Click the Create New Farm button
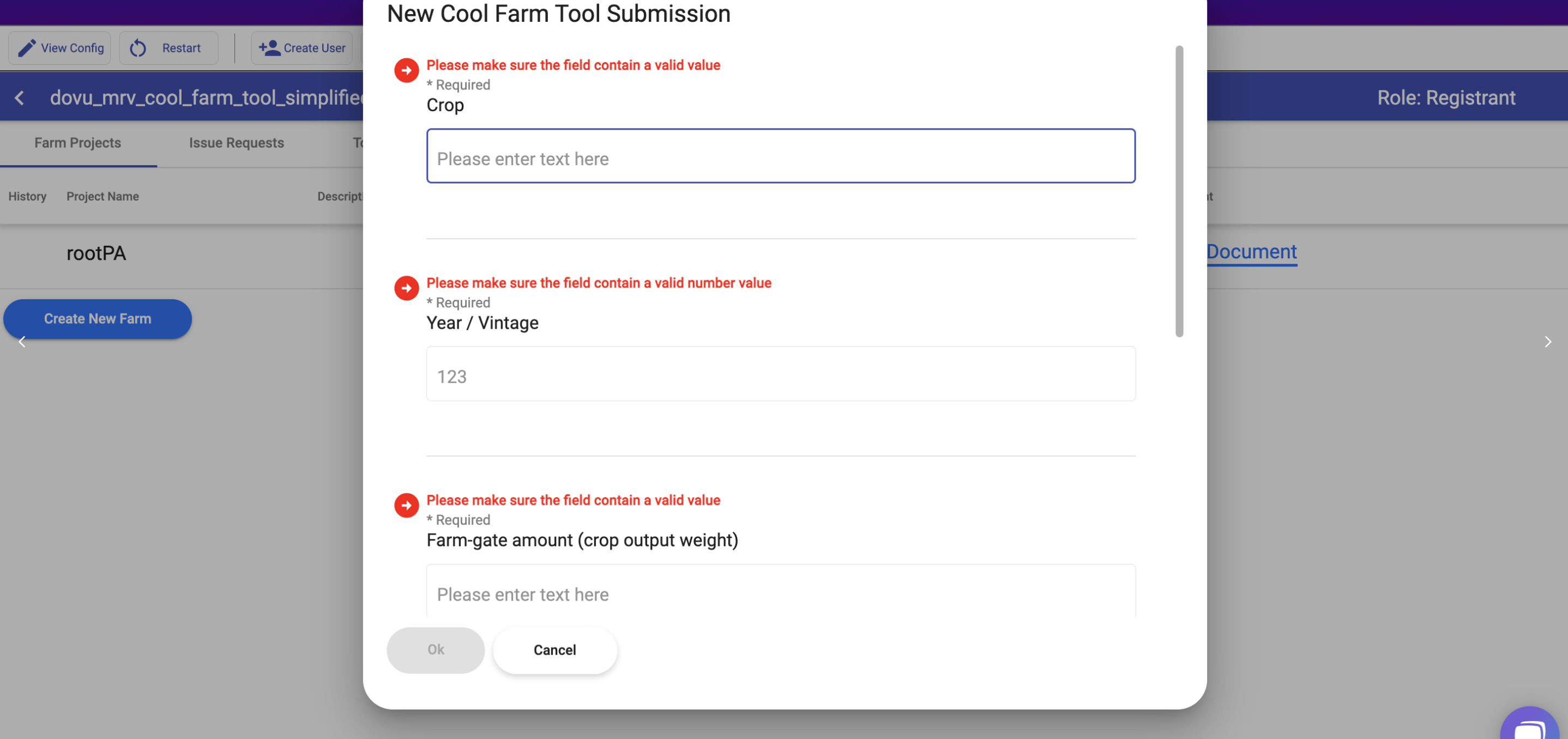The height and width of the screenshot is (739, 1568). pyautogui.click(x=98, y=319)
